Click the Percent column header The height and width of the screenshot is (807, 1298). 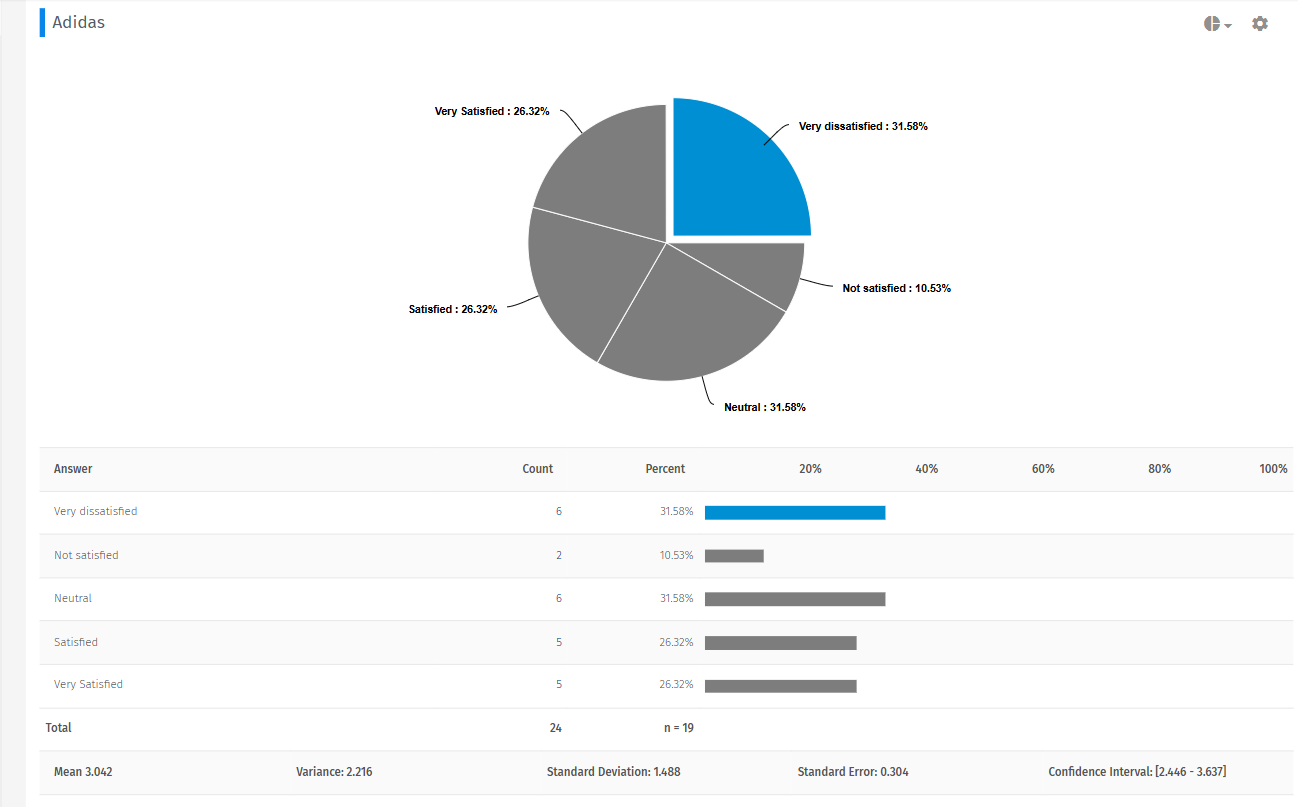[x=665, y=468]
